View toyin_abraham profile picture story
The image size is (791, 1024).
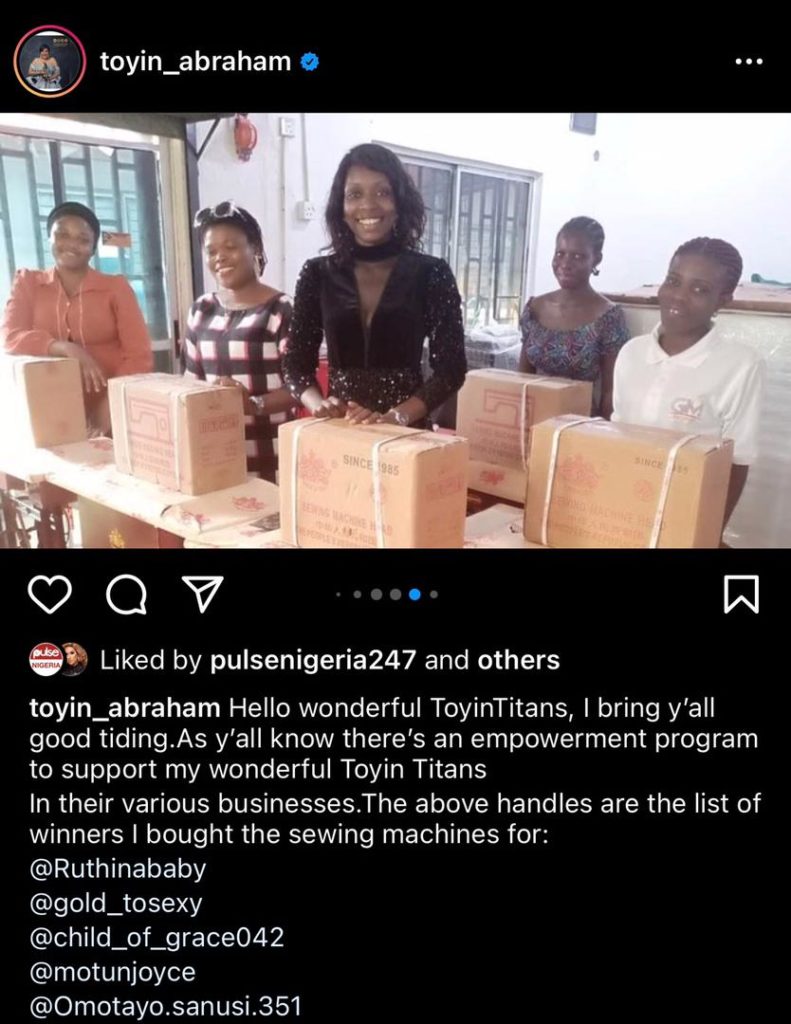tap(49, 61)
